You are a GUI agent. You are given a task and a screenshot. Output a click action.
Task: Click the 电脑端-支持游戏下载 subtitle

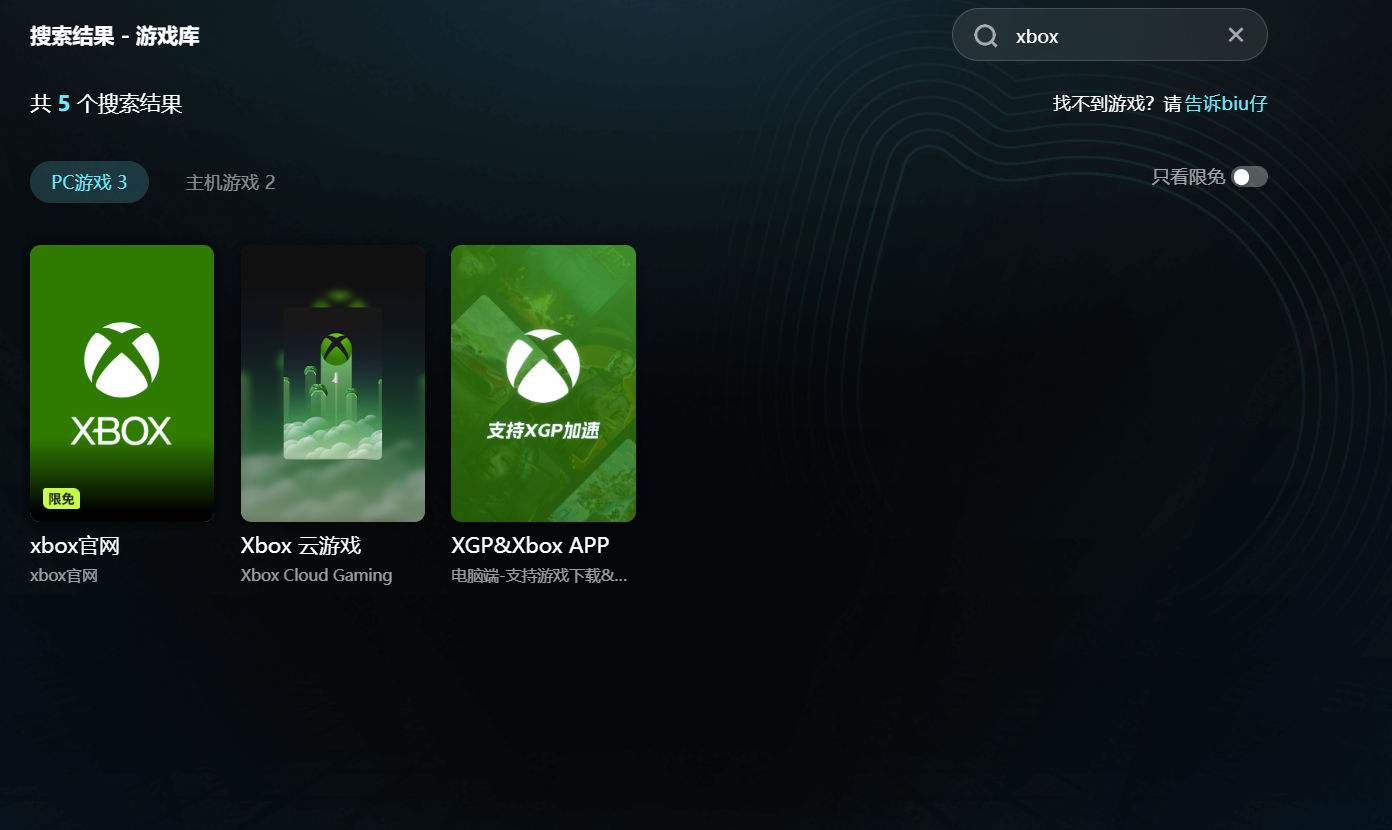click(539, 576)
